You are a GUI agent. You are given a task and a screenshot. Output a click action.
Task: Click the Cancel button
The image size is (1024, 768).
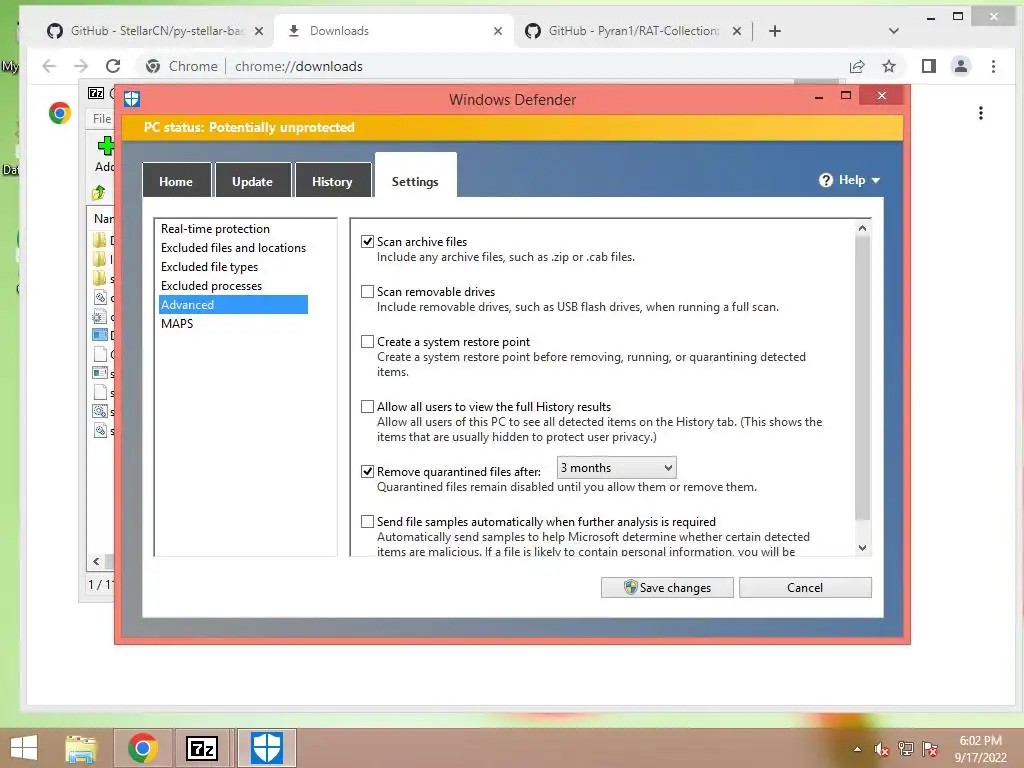(805, 587)
